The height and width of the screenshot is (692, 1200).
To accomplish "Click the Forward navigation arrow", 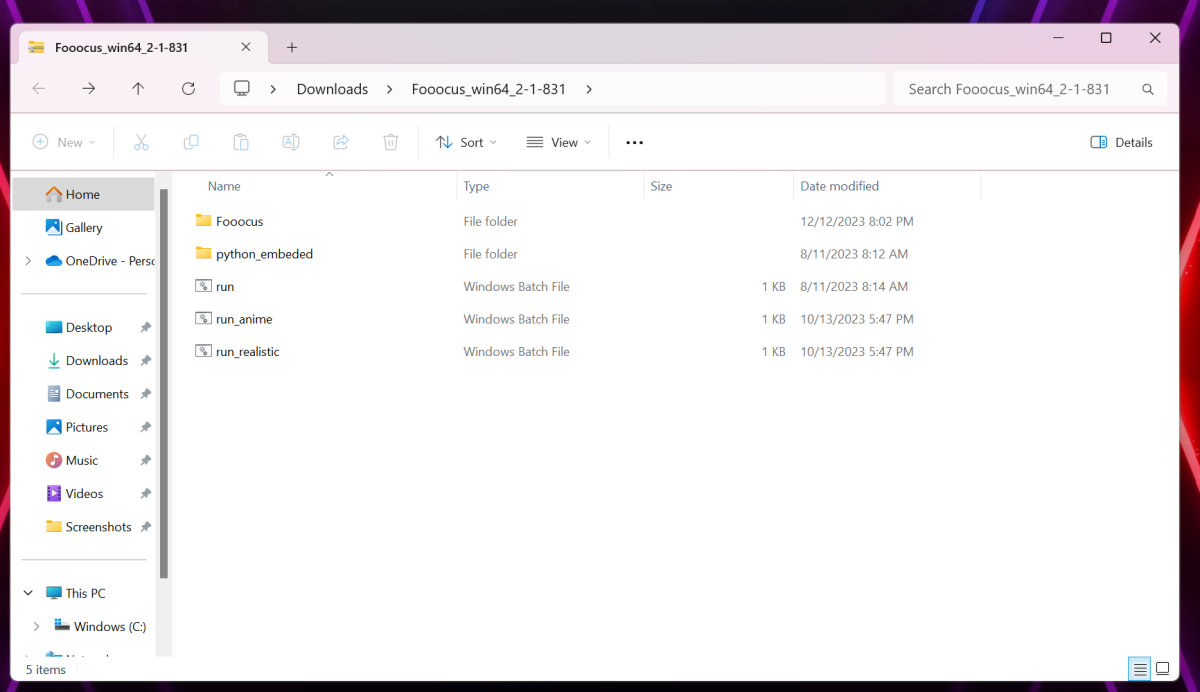I will (89, 89).
